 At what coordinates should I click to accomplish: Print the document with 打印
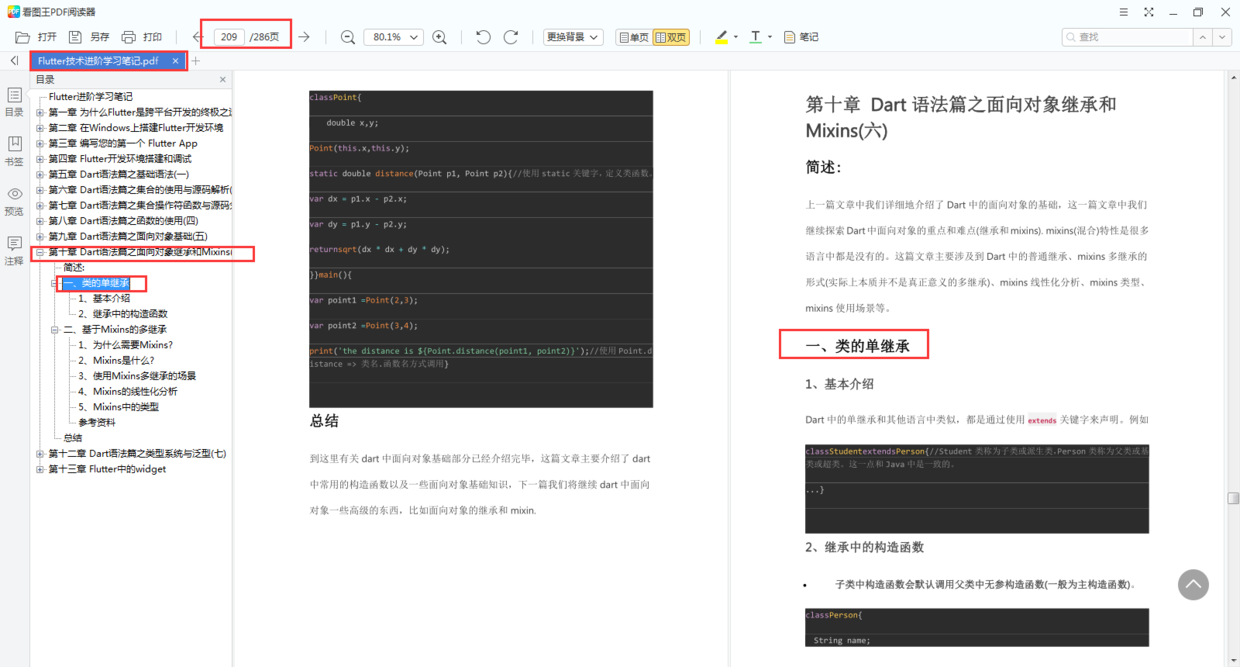[142, 37]
